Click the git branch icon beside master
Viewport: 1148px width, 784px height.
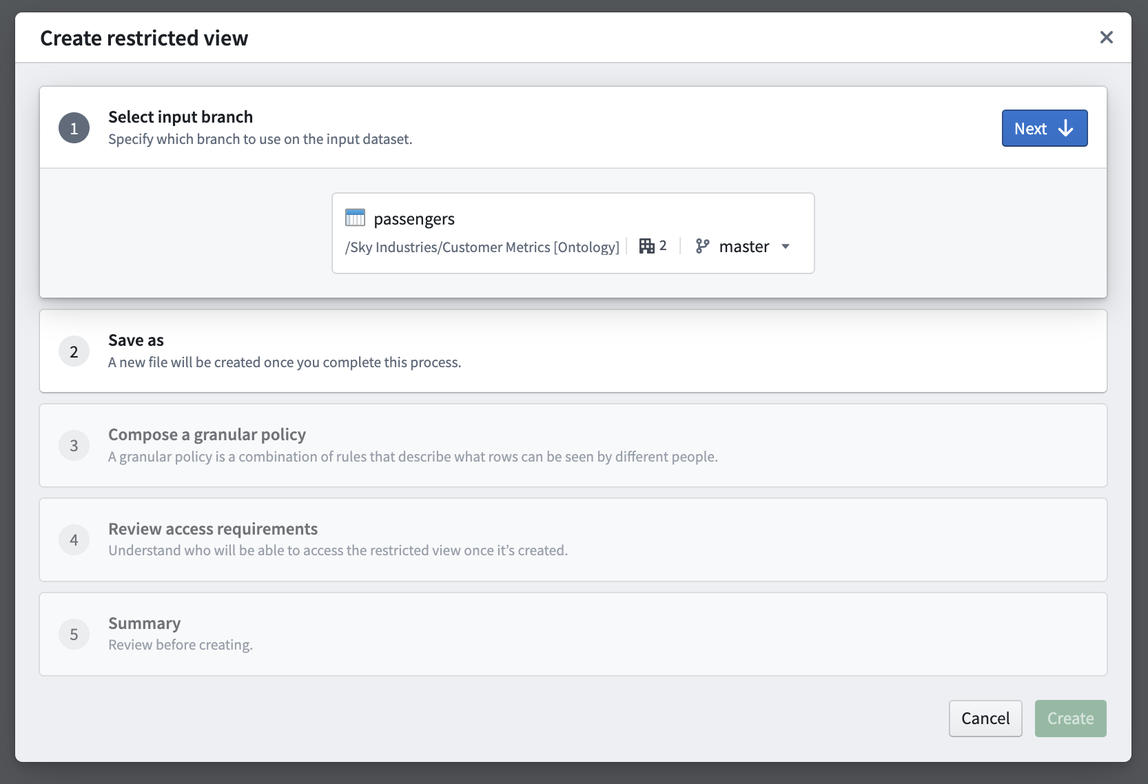coord(702,246)
